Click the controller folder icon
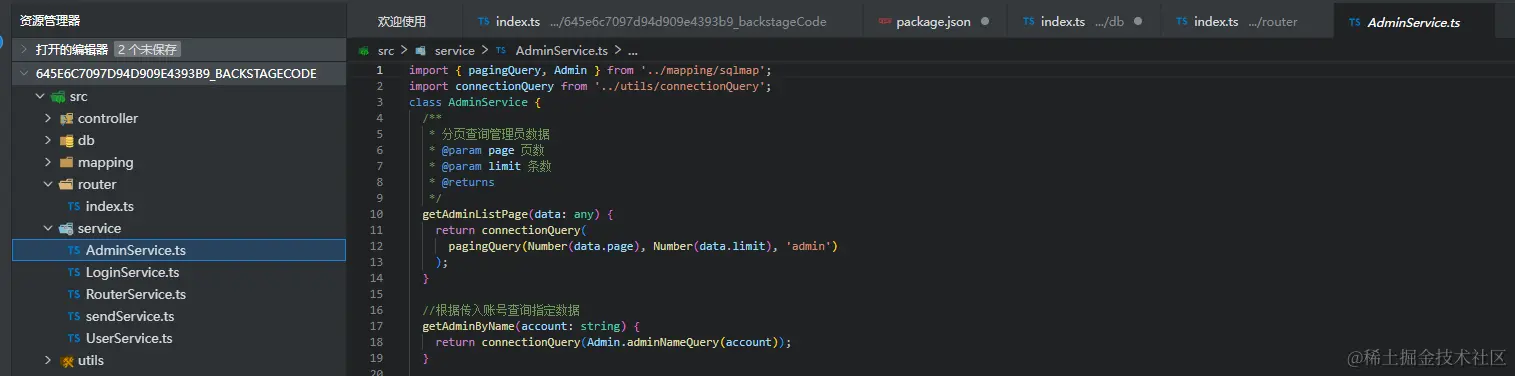Viewport: 1515px width, 376px height. click(67, 118)
